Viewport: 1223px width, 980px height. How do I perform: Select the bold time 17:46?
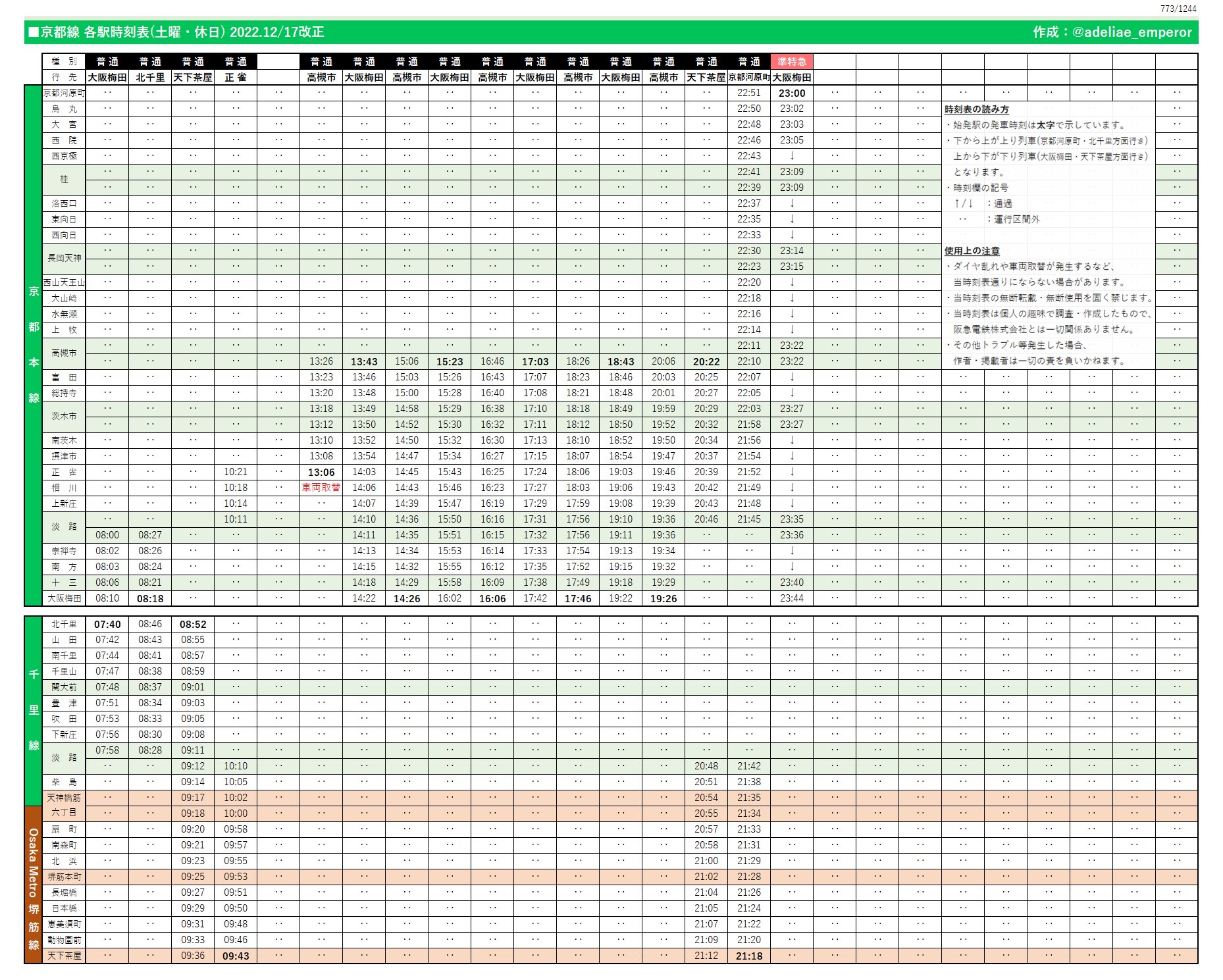tap(578, 598)
